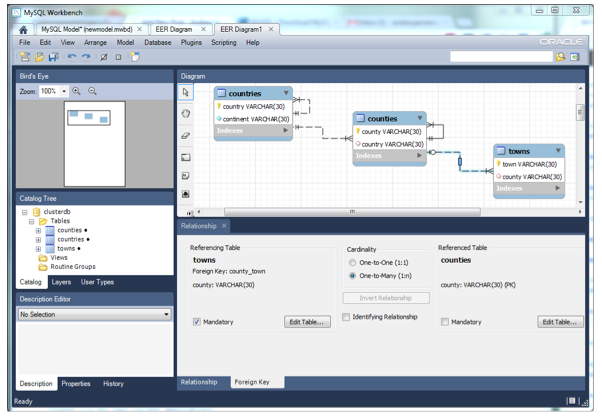Collapse the clusterdb tree node
The image size is (602, 419).
pos(25,212)
